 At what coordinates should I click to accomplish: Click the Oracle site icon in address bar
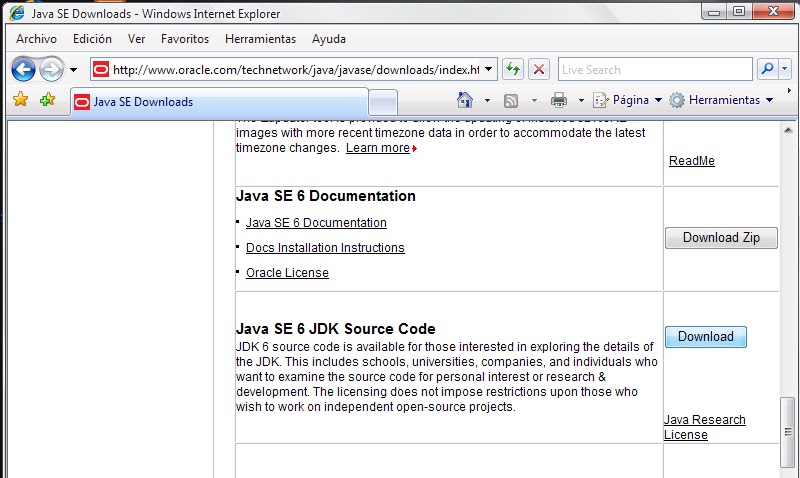click(x=101, y=69)
